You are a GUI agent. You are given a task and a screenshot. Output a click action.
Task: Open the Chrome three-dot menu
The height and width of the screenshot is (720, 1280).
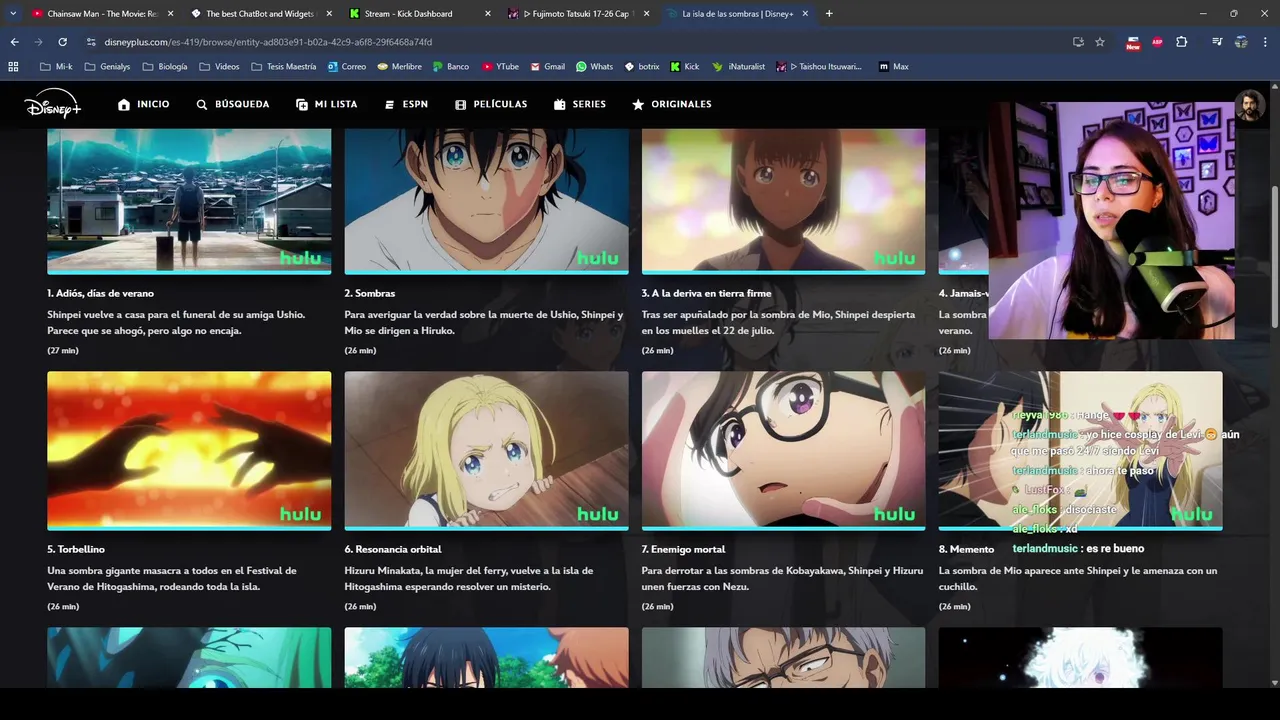1265,42
